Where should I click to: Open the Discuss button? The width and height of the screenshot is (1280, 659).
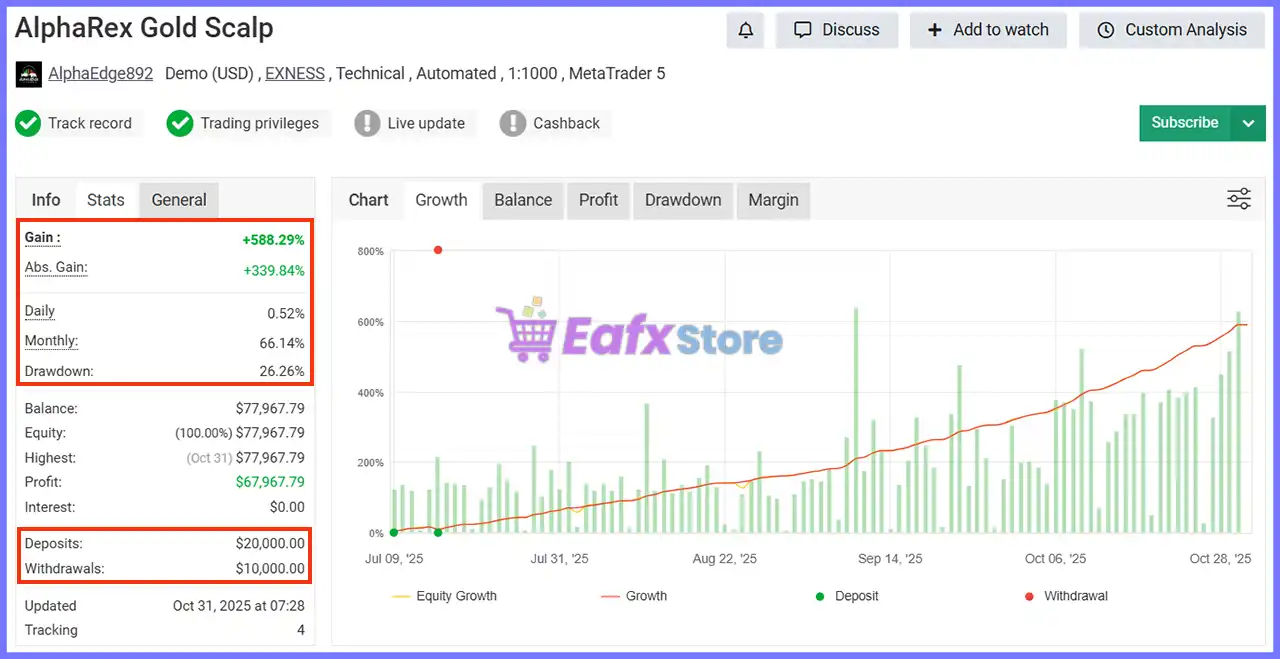pos(837,30)
